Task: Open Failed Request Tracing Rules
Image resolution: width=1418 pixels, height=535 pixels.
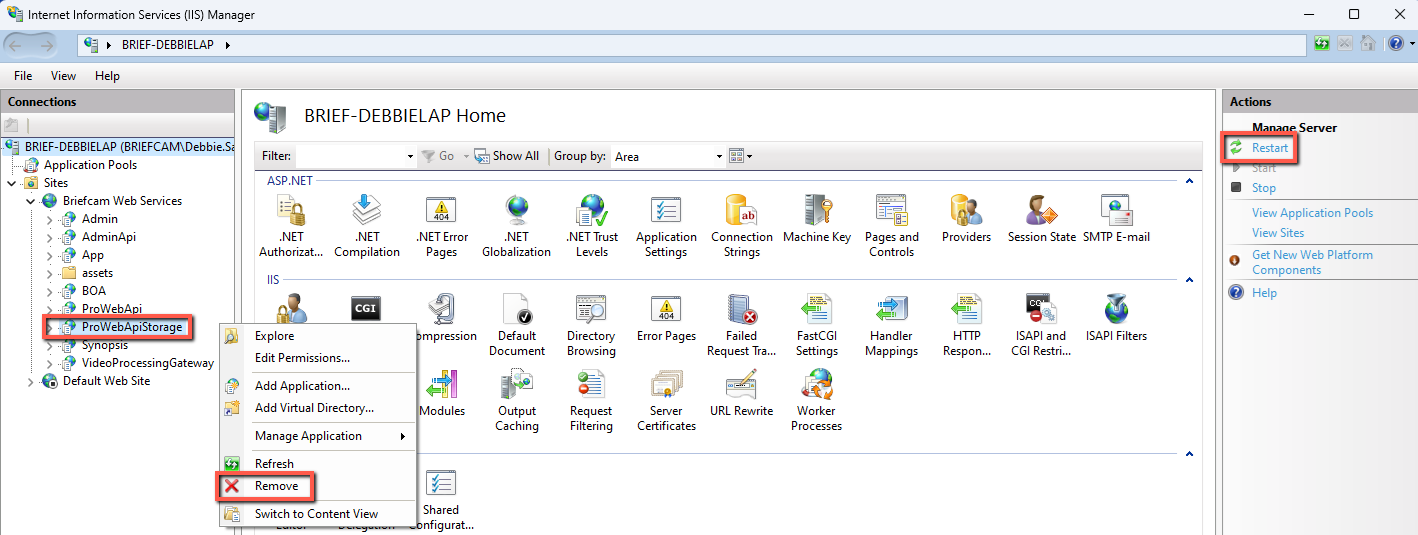Action: click(x=742, y=325)
